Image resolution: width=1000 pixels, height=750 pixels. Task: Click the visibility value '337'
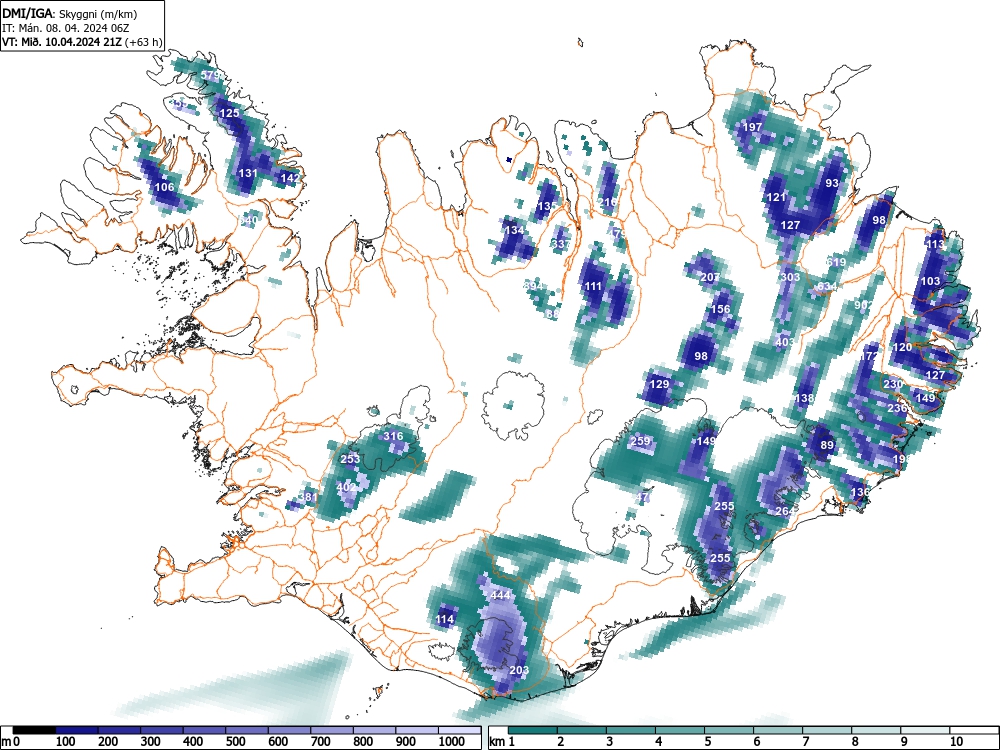click(561, 244)
